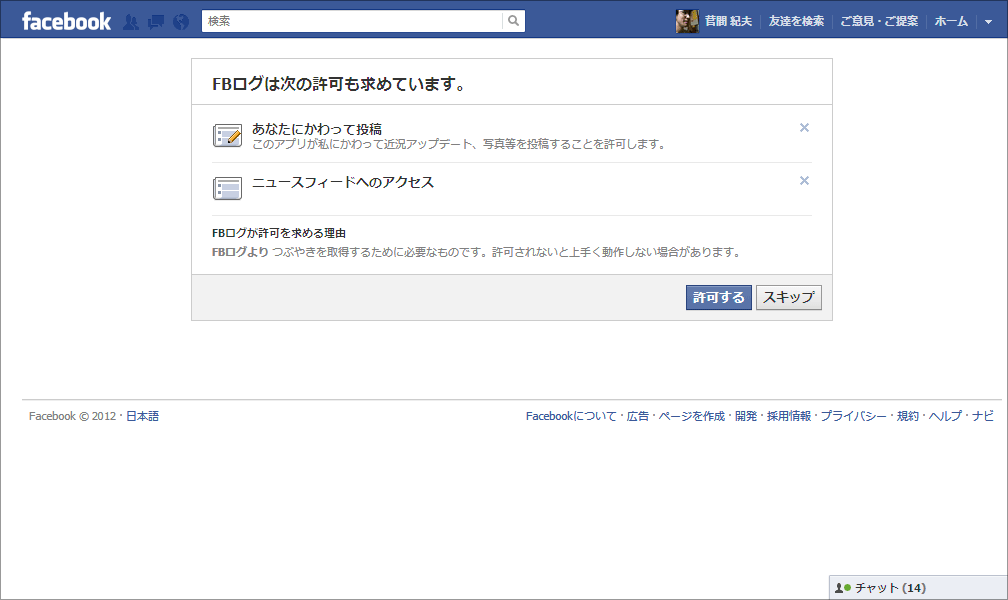Open ナビ footer link
The image size is (1008, 600).
983,416
